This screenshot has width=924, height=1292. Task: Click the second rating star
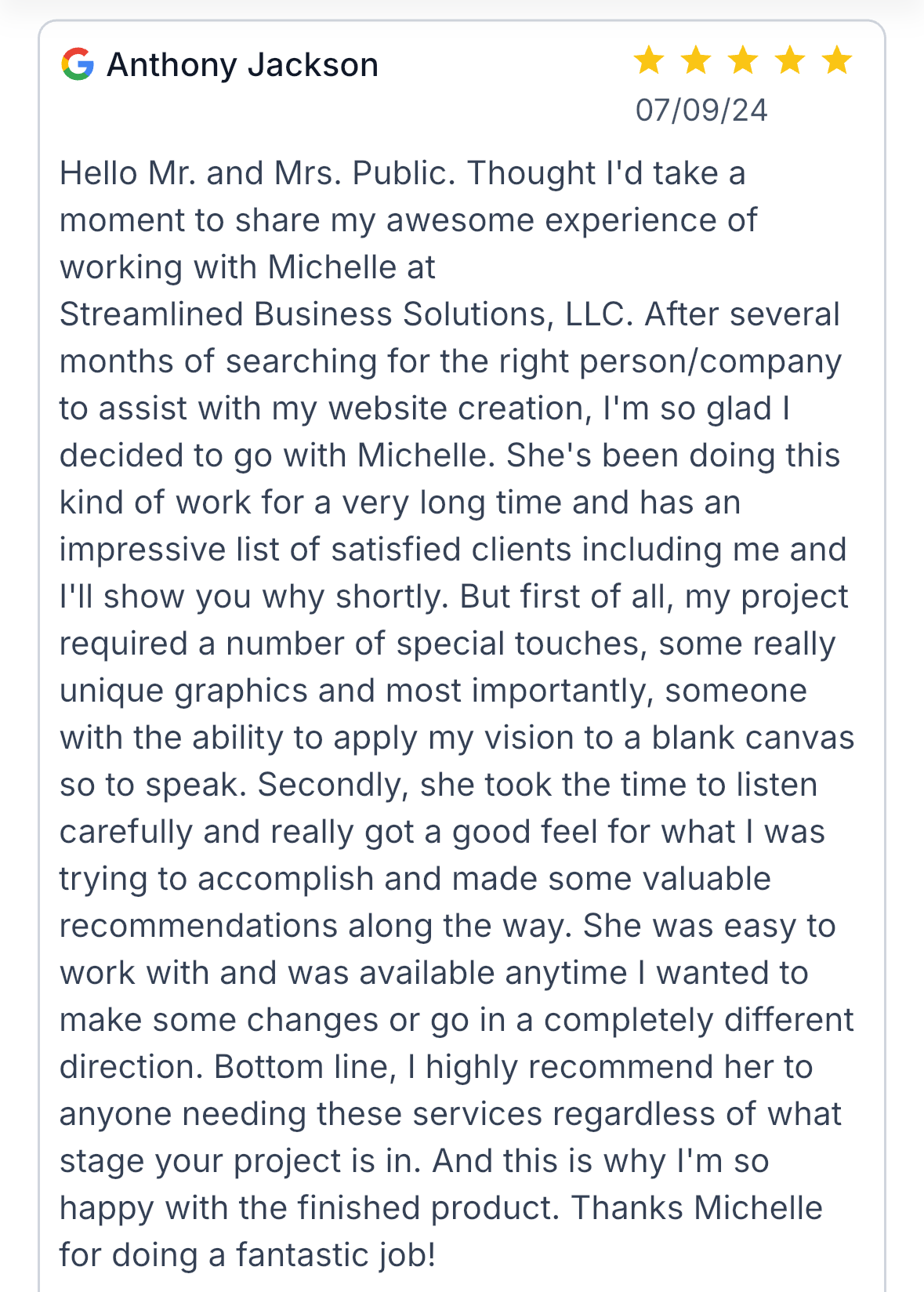point(696,60)
